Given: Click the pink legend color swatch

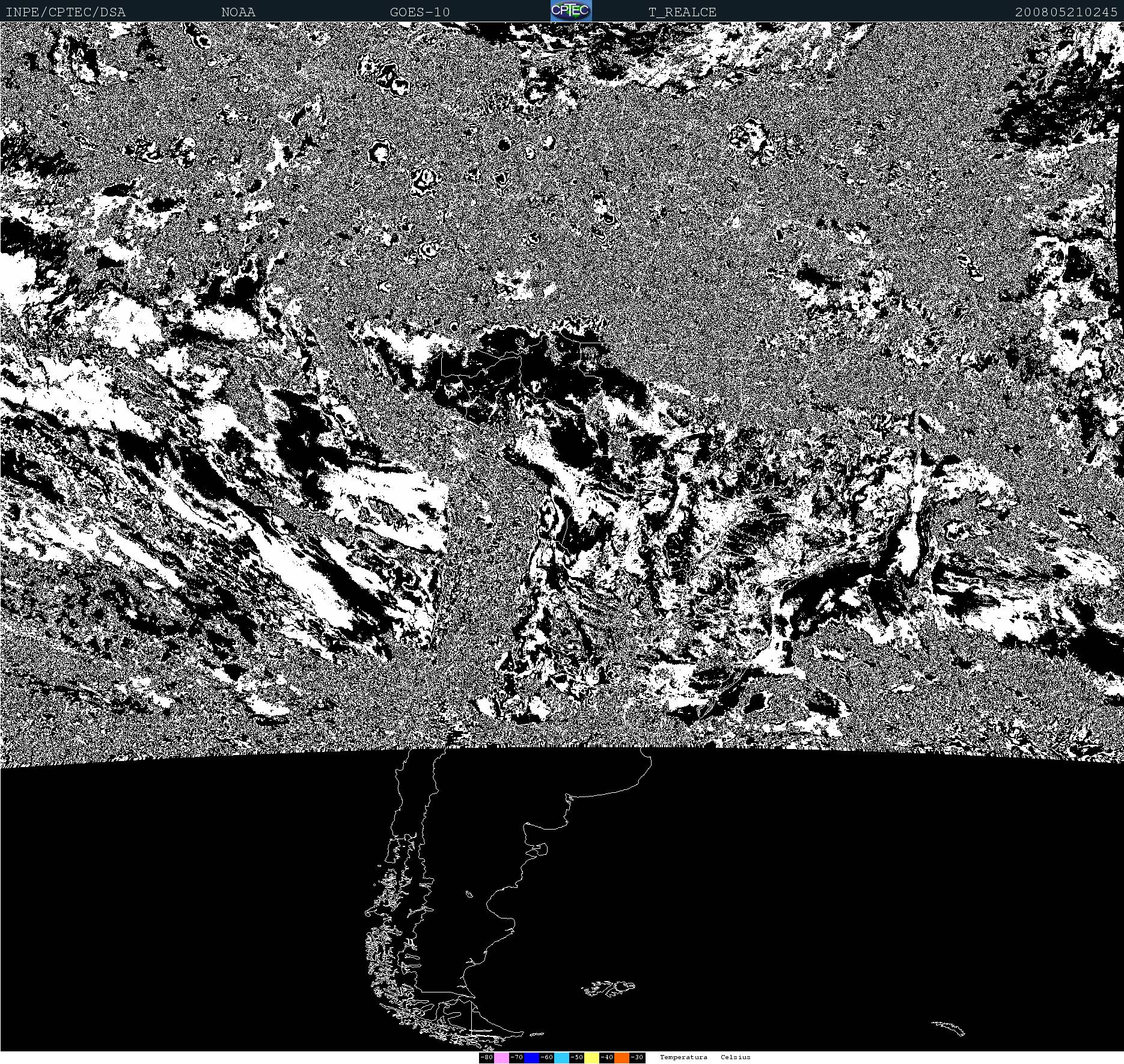Looking at the screenshot, I should (501, 1057).
